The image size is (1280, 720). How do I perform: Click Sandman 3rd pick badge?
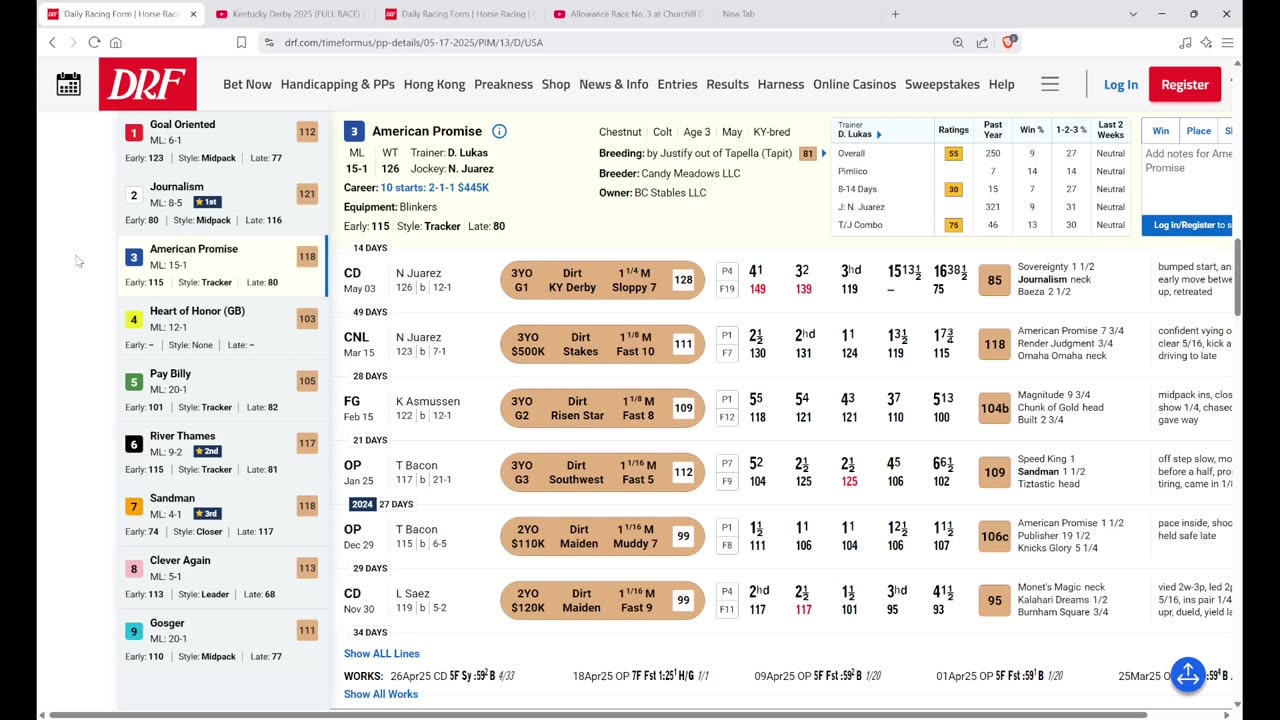coord(207,513)
